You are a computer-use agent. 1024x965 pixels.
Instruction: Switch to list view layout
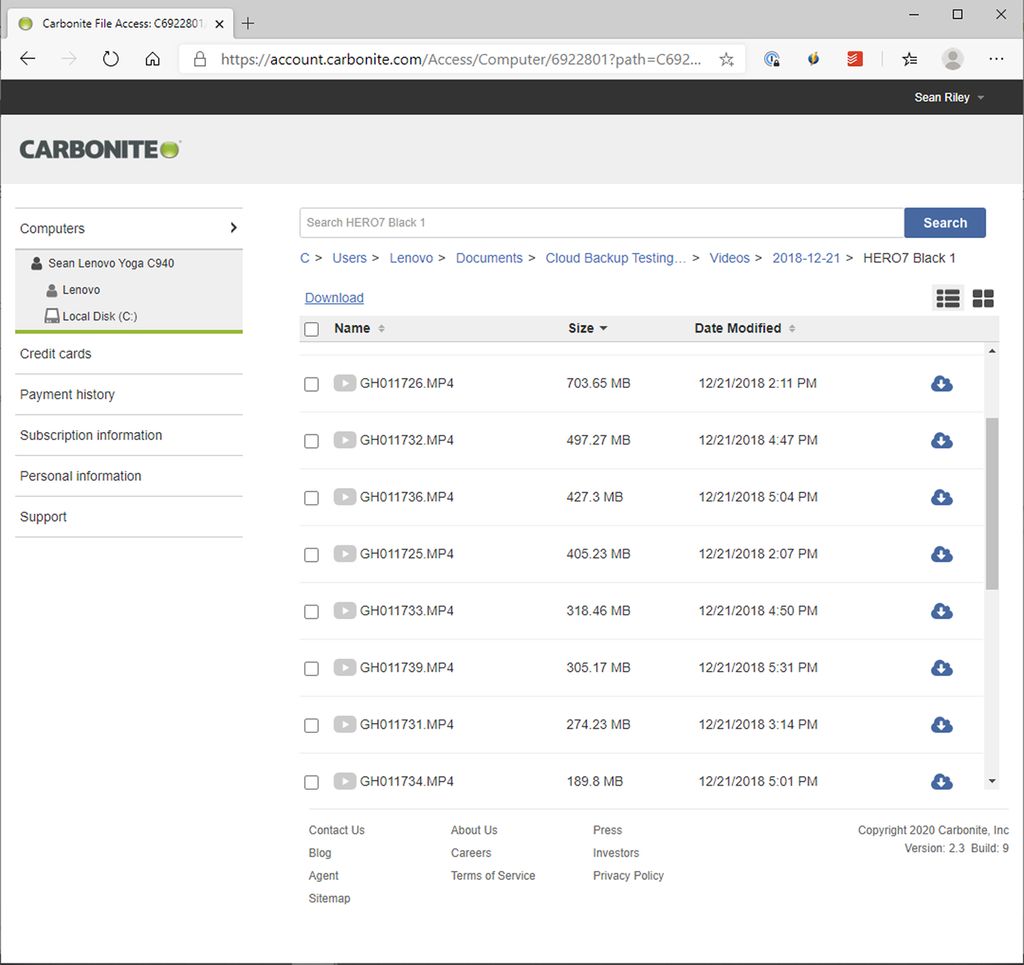pos(947,297)
